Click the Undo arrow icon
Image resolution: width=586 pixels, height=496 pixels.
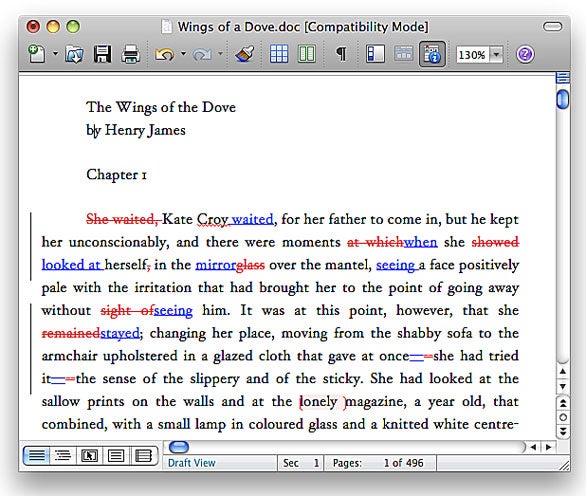164,55
